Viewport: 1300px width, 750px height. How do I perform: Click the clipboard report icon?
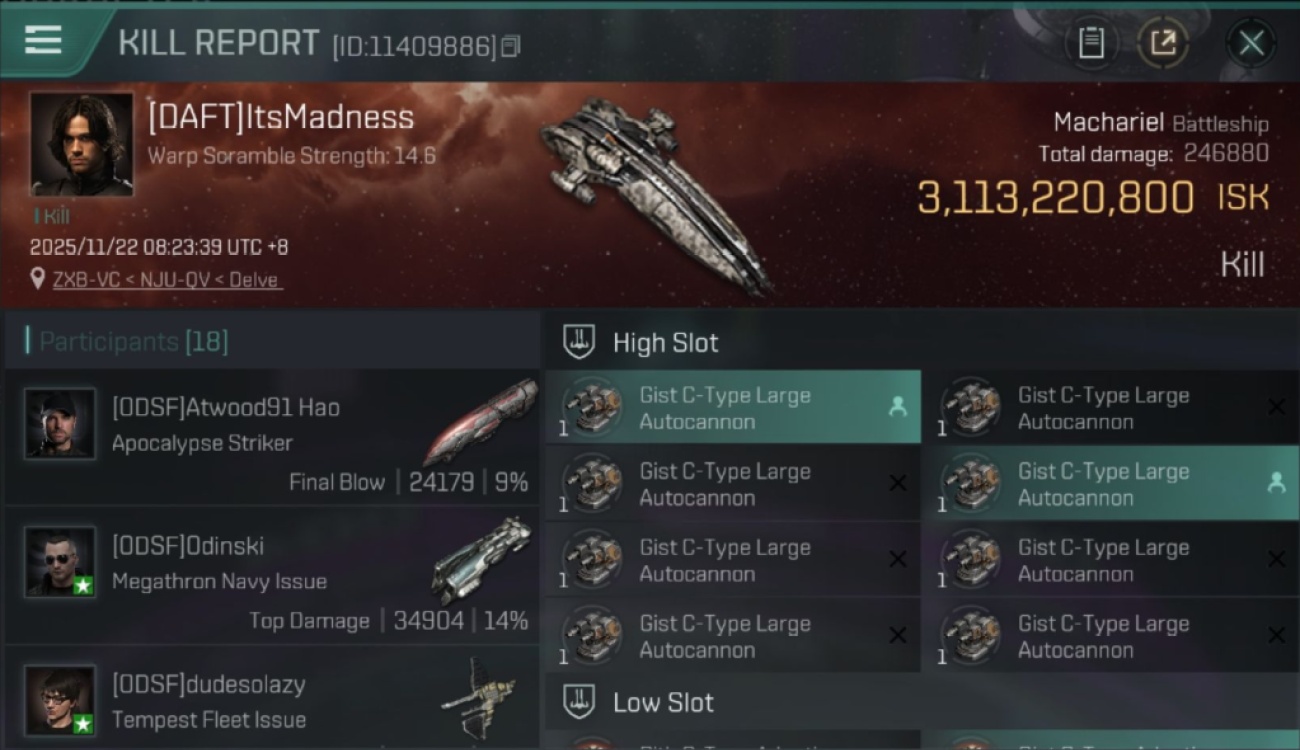click(x=1091, y=43)
